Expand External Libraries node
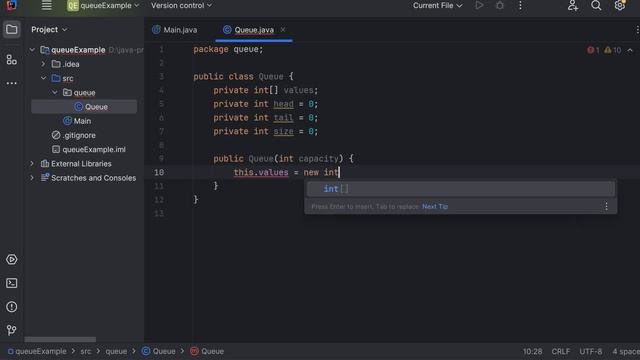 (32, 164)
